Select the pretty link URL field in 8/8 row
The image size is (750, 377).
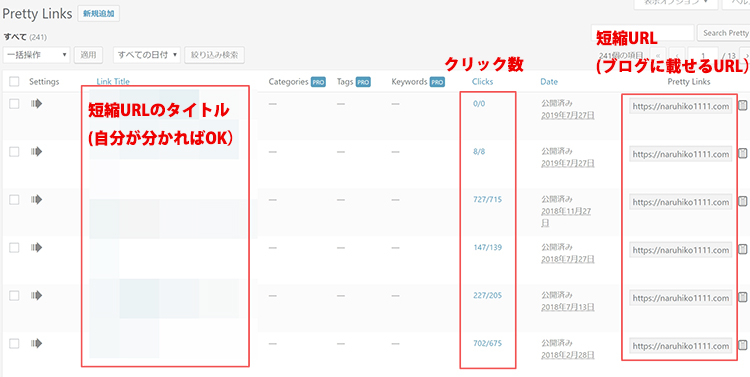tap(681, 154)
